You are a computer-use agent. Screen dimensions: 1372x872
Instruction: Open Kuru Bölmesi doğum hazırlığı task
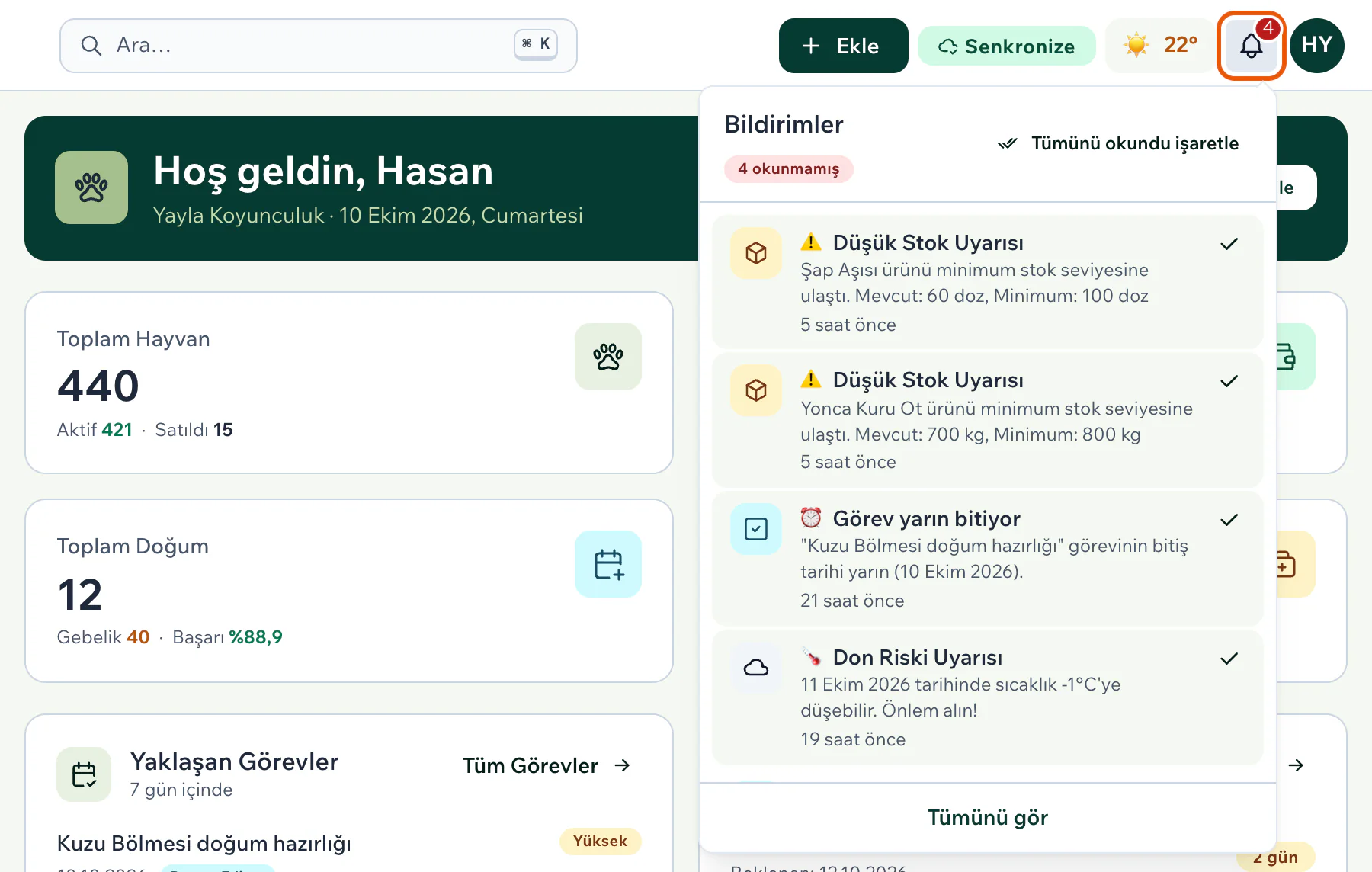[x=204, y=843]
